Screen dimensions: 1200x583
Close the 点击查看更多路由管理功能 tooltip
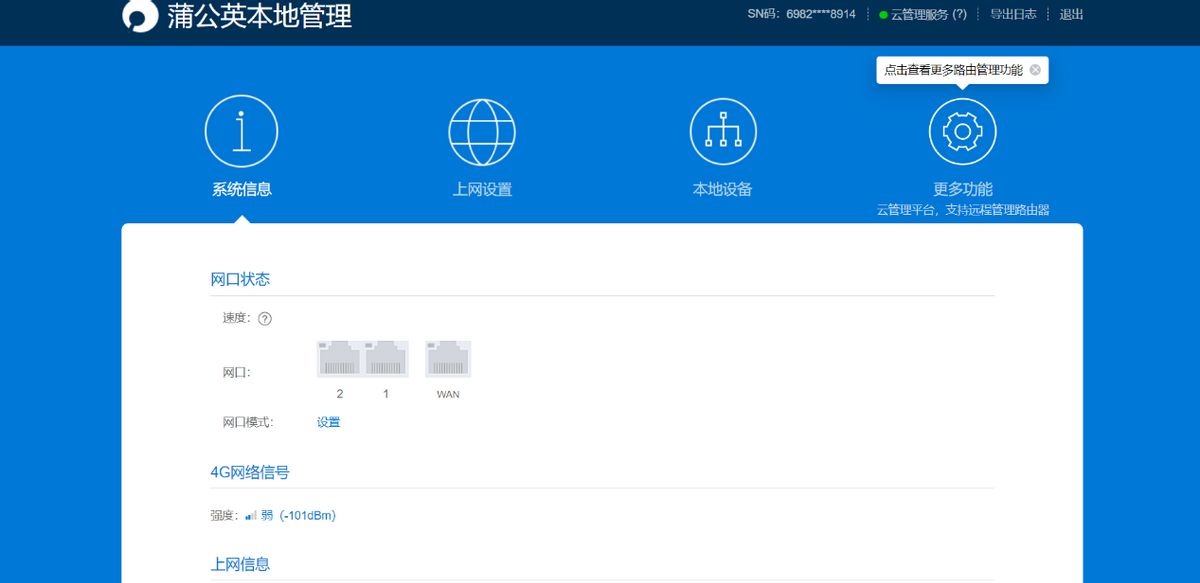click(x=1035, y=70)
